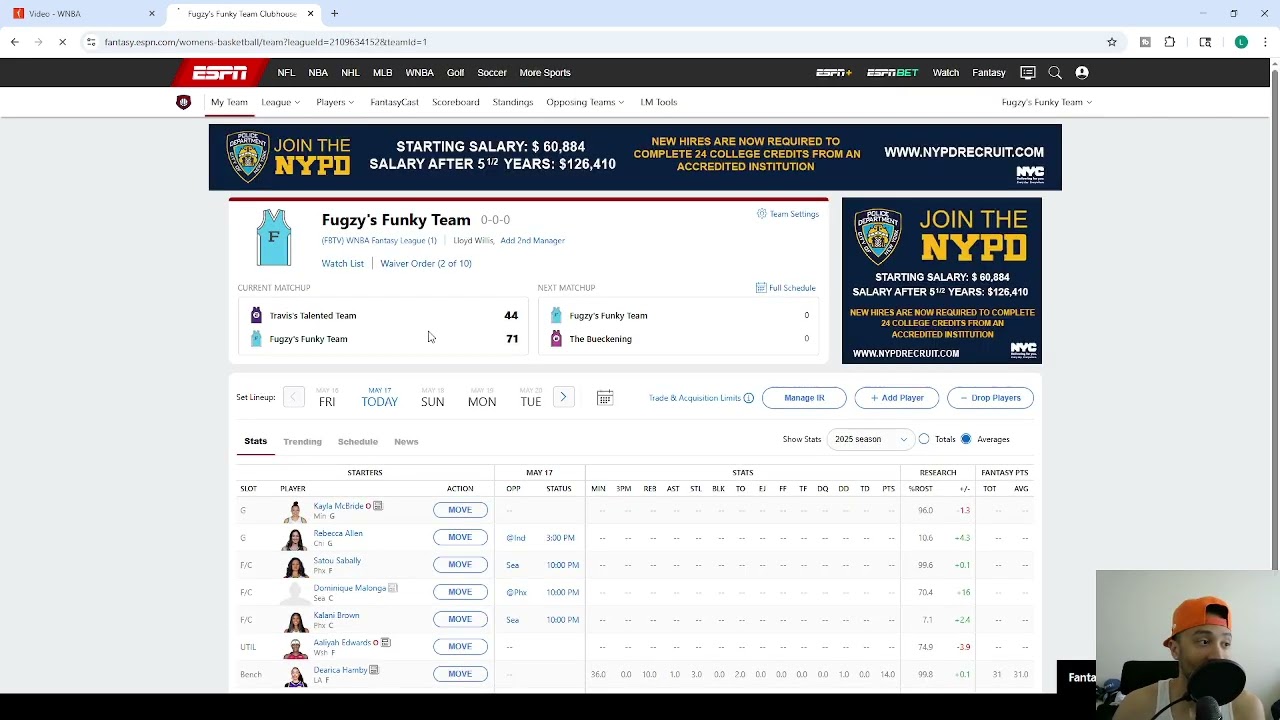
Task: Click the Add 2nd Manager link
Action: click(x=532, y=240)
